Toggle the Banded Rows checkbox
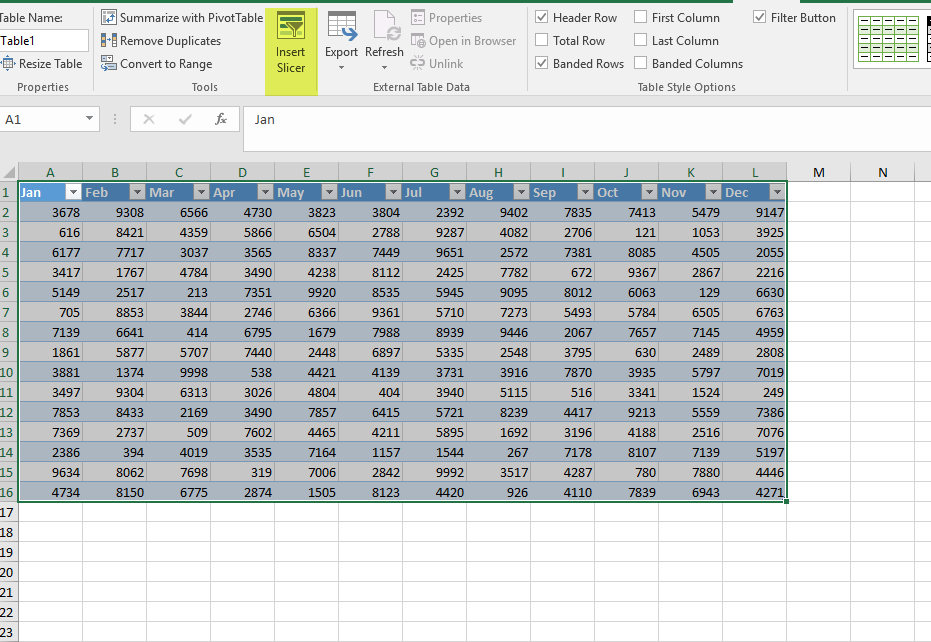Screen dimensions: 931x642 pos(542,63)
